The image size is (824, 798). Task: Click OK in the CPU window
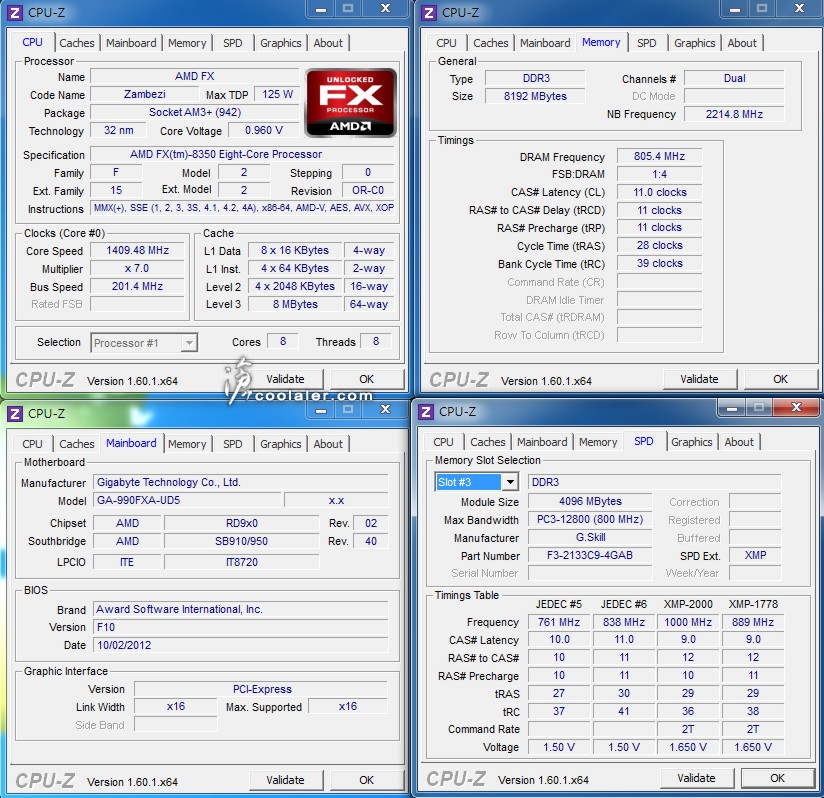(x=367, y=379)
